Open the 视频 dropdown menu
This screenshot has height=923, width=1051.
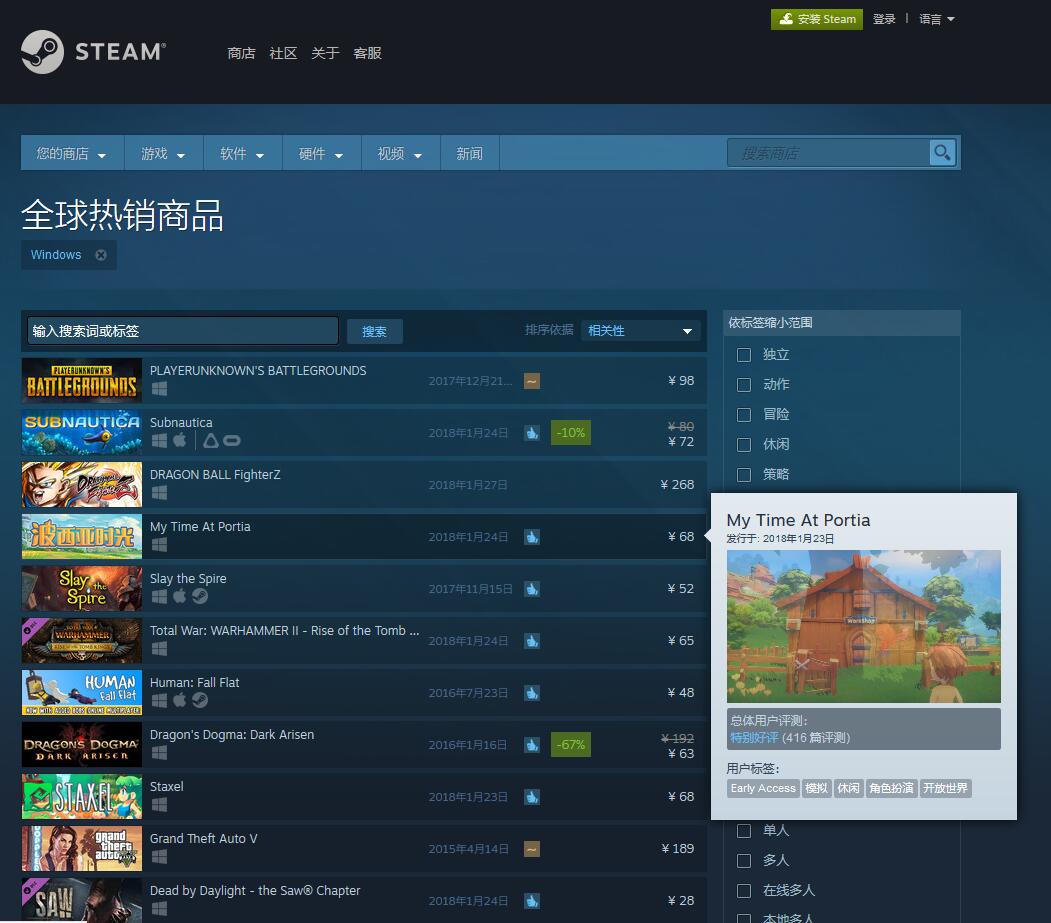point(400,153)
